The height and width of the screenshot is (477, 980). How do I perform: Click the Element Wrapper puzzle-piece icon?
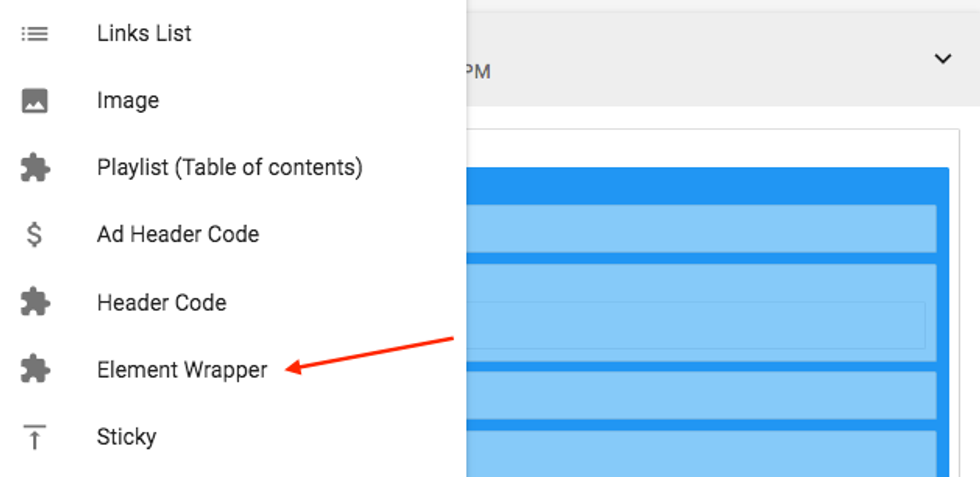click(35, 370)
